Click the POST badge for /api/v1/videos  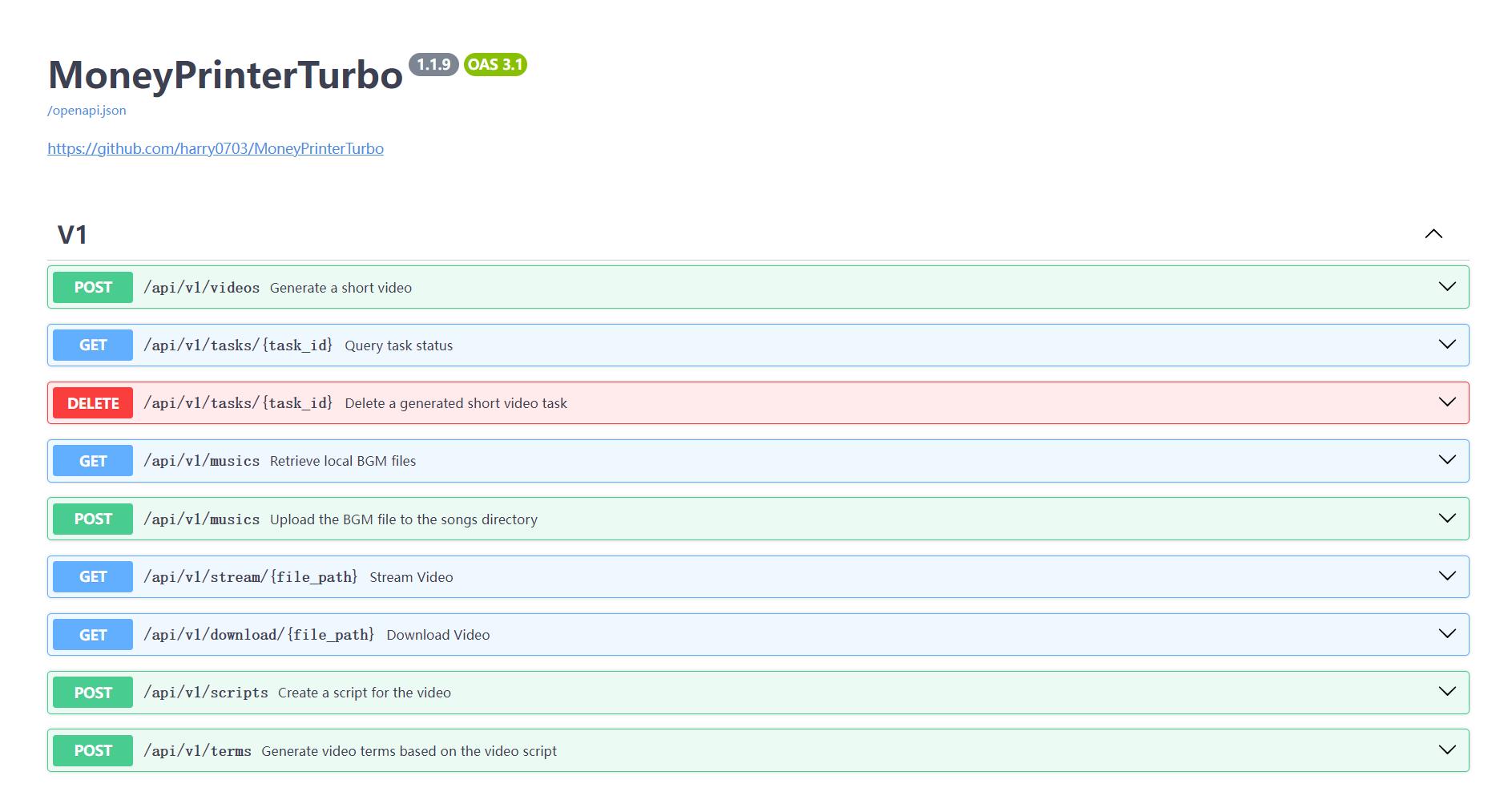(x=93, y=287)
